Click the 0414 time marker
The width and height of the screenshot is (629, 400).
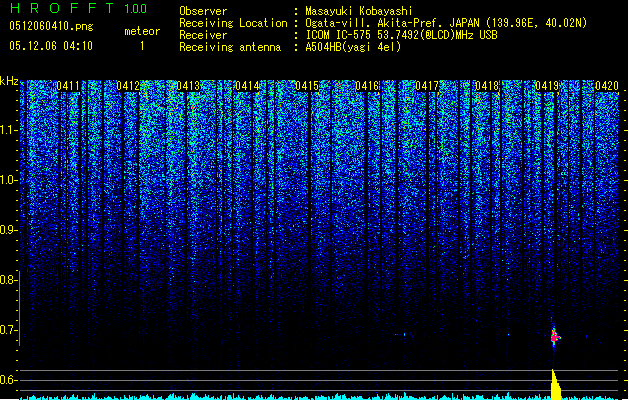pyautogui.click(x=247, y=86)
